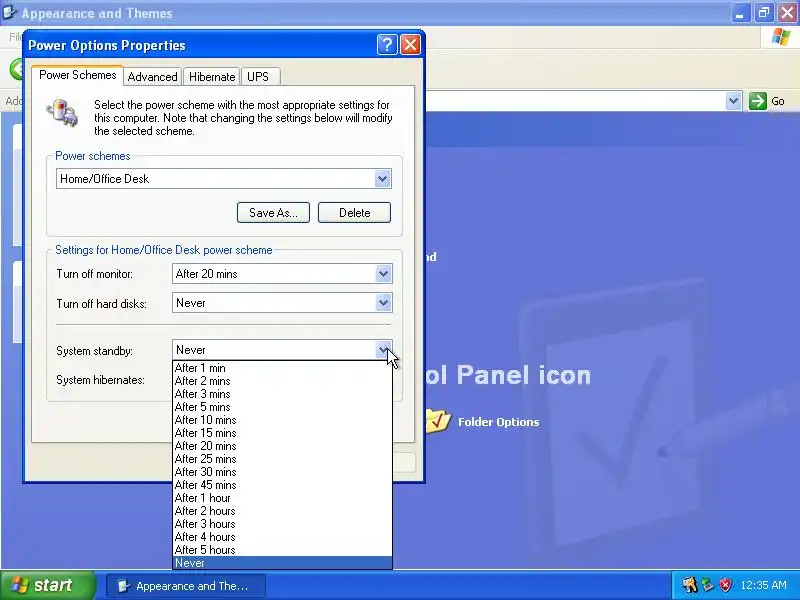Select After 5 hours standby option

(x=283, y=550)
